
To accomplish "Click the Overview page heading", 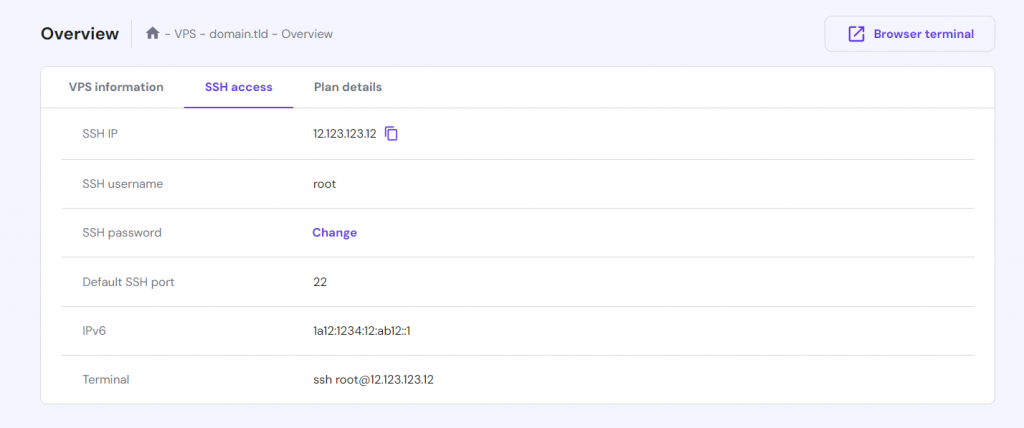I will 79,34.
